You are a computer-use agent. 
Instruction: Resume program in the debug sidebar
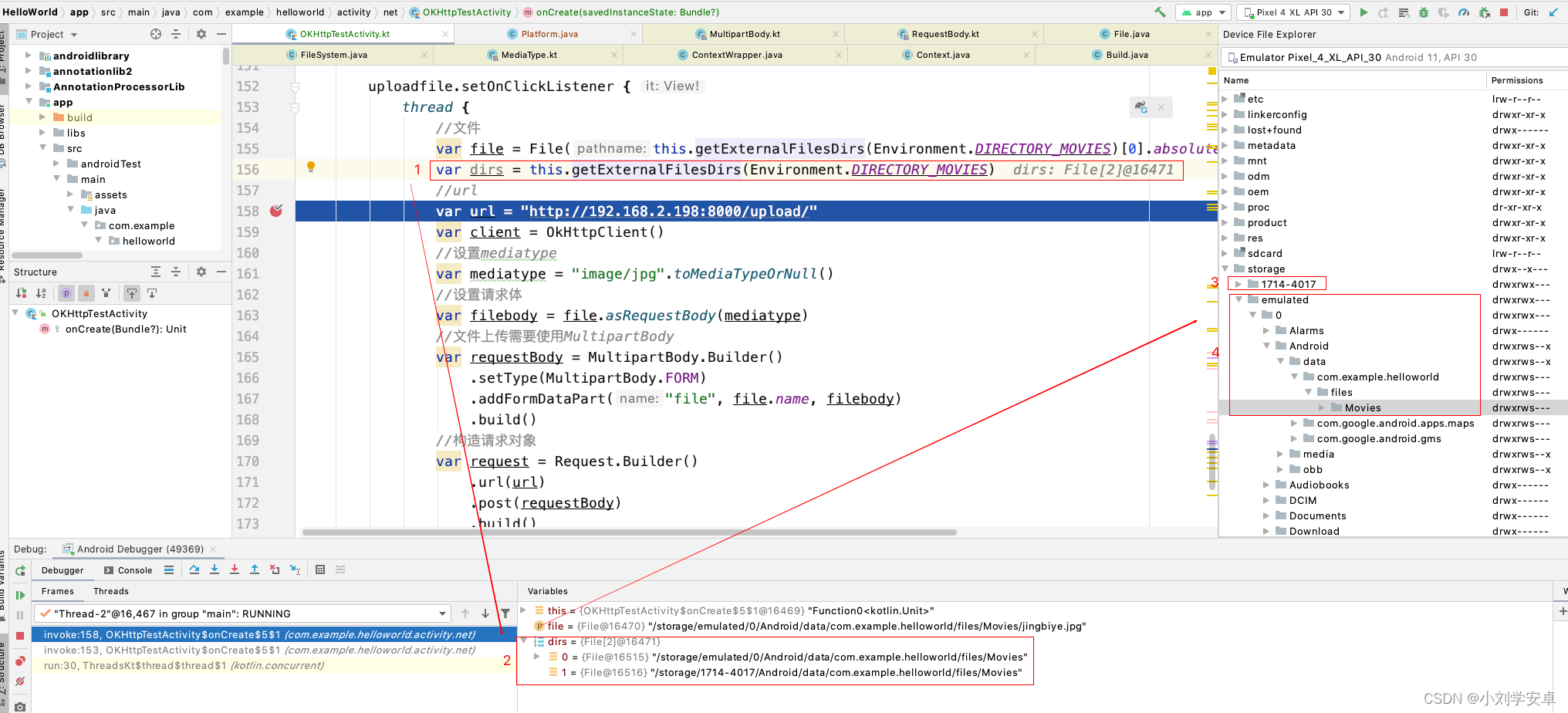pyautogui.click(x=20, y=595)
